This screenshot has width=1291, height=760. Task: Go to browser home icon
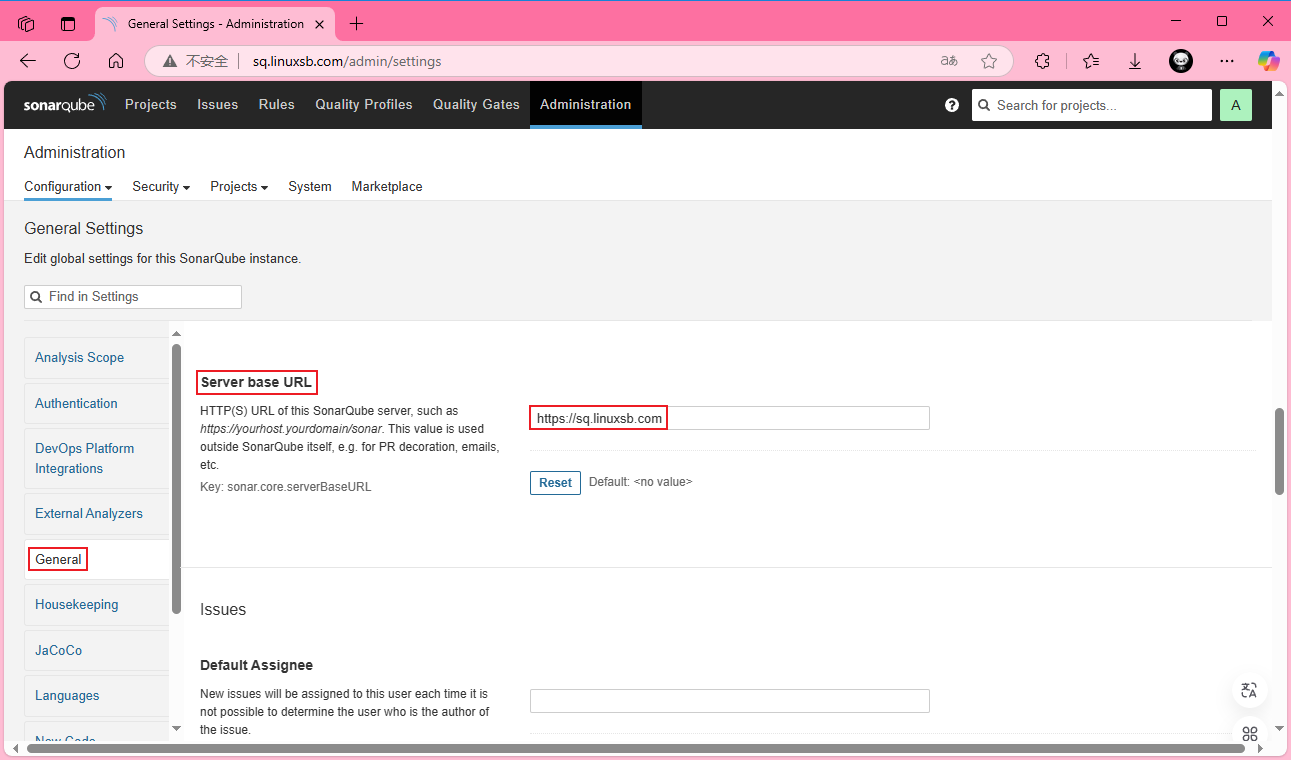116,61
